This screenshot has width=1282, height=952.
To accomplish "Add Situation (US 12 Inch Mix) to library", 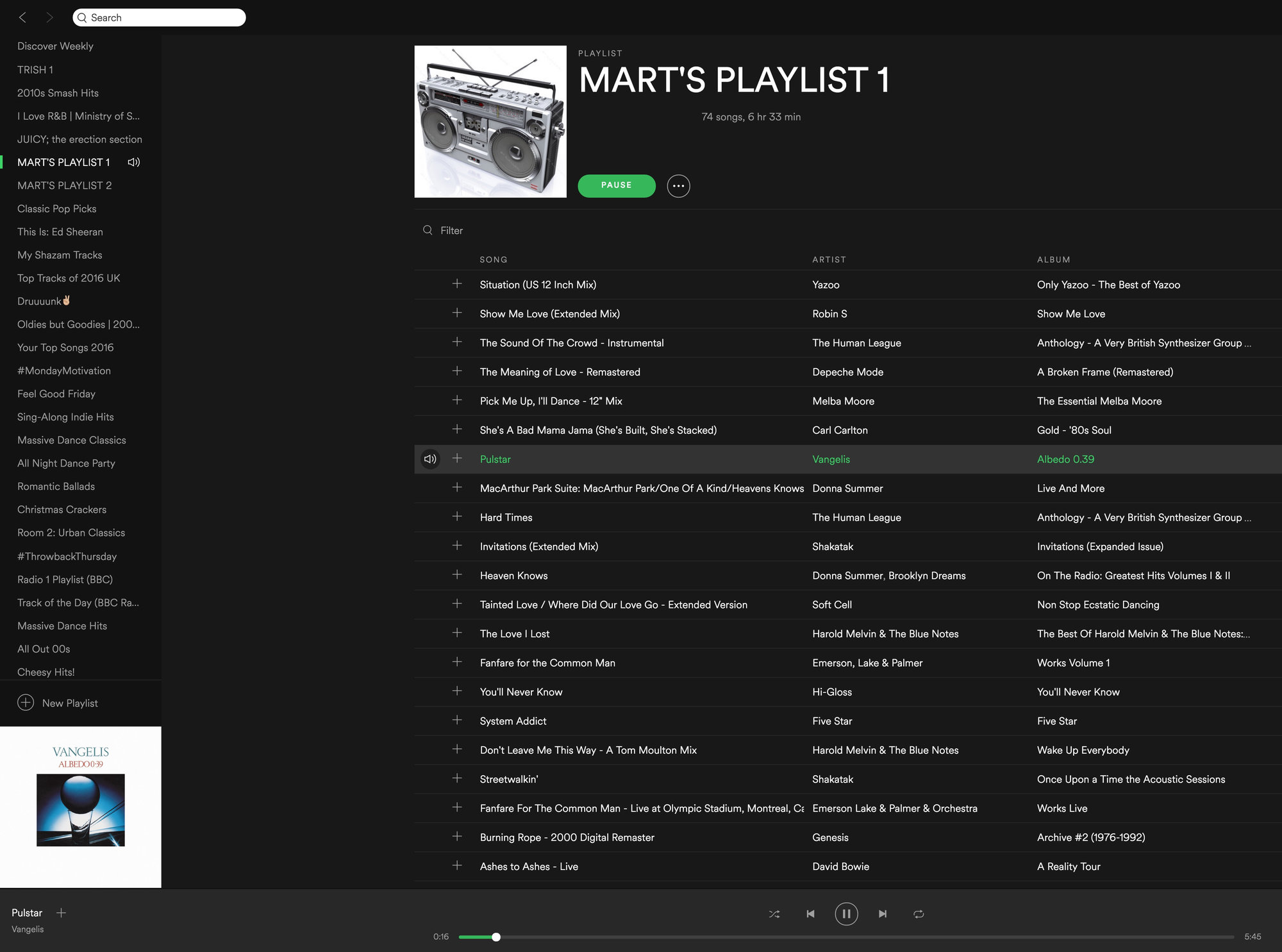I will click(x=457, y=283).
